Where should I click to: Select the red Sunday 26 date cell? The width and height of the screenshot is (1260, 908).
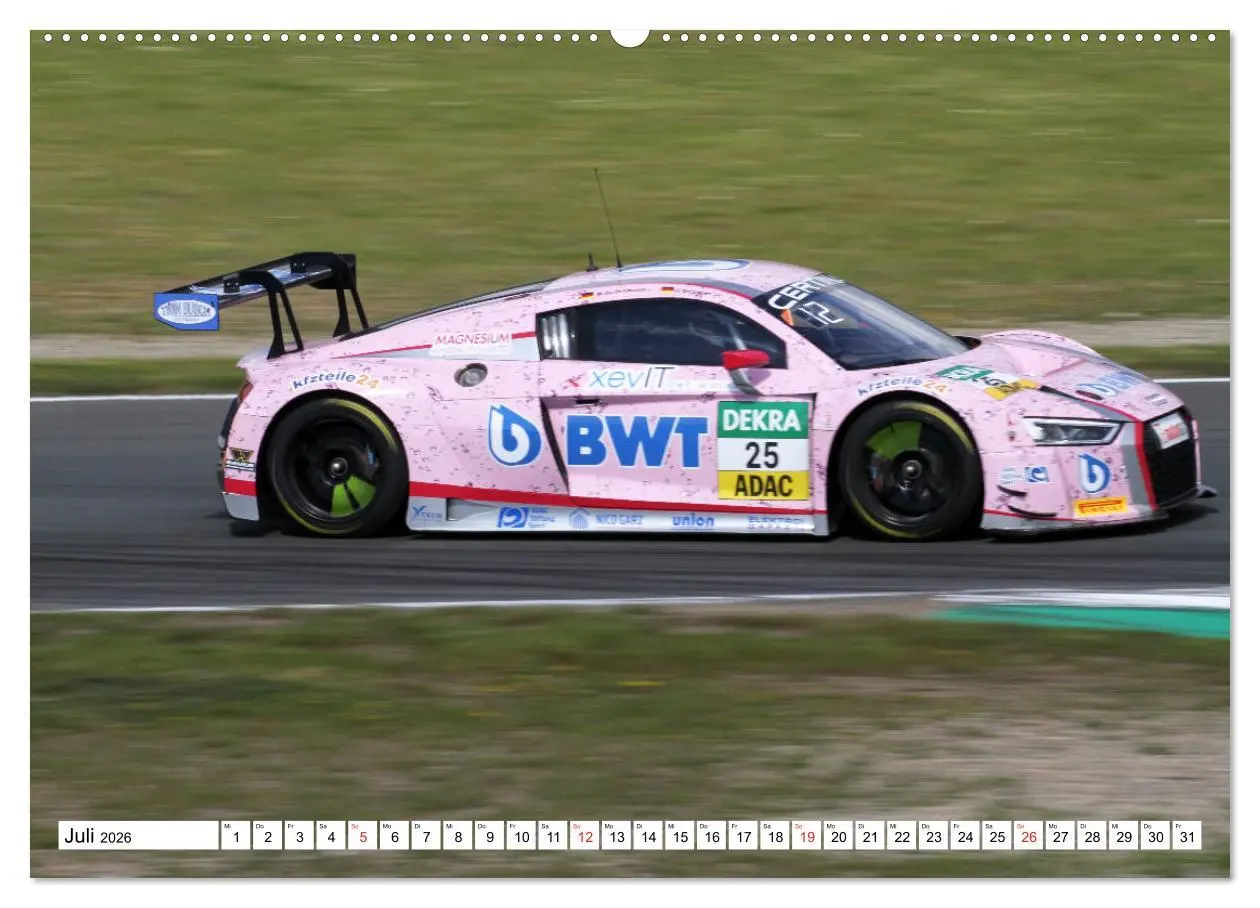(1029, 836)
